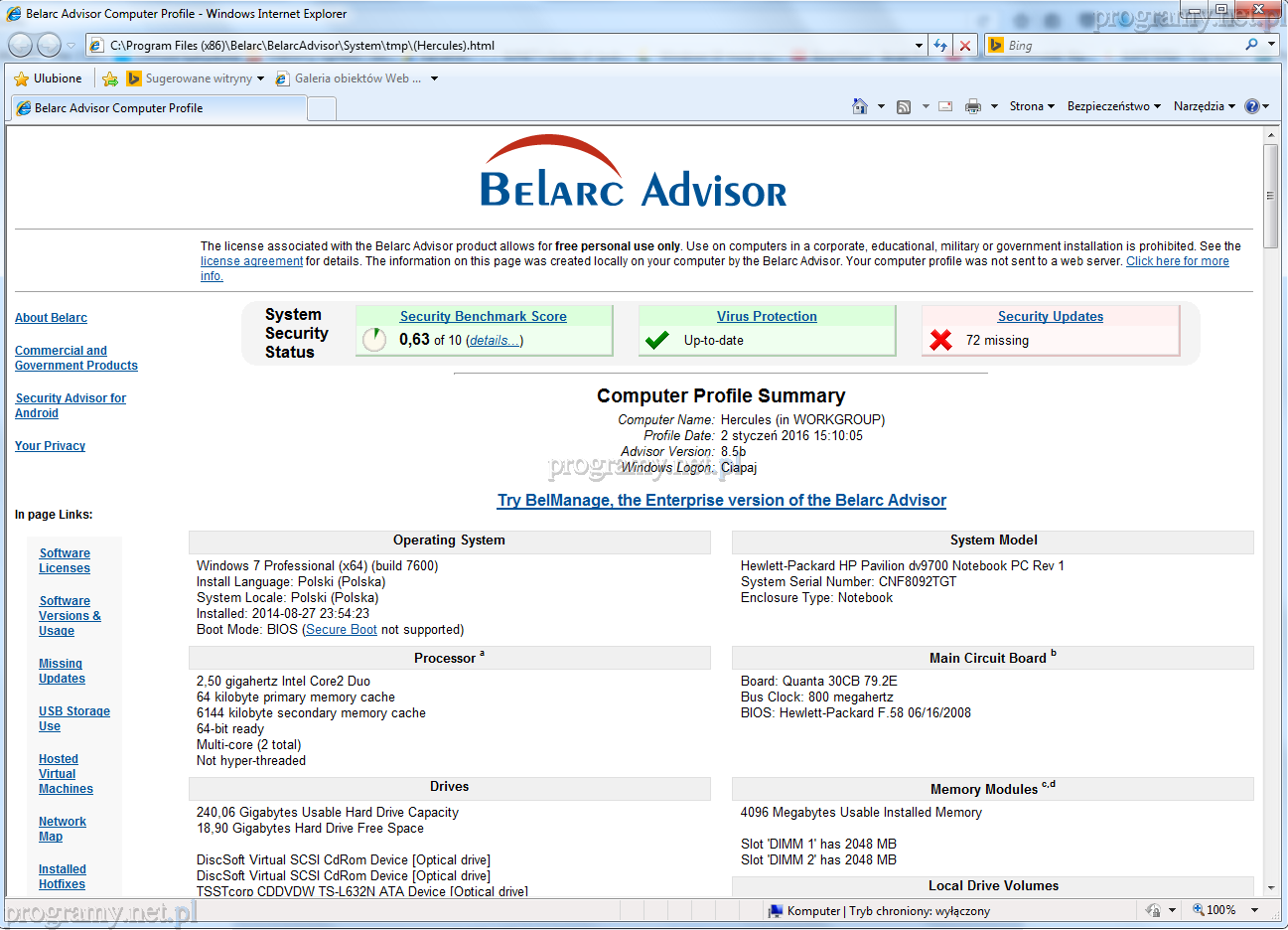Click the Read Mail envelope icon
Screen dimensions: 1288x930
(945, 106)
